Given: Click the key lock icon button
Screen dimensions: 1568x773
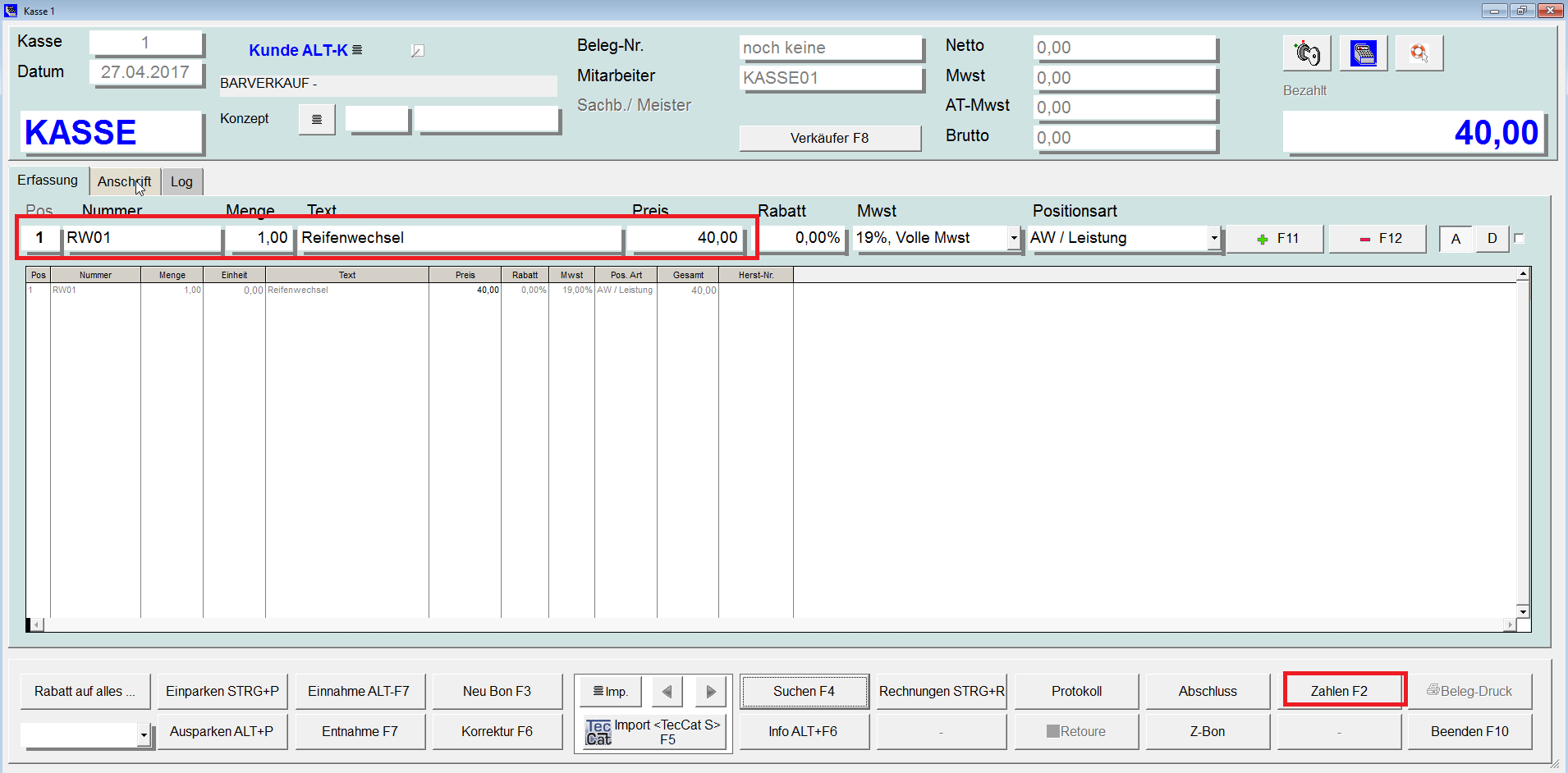Looking at the screenshot, I should pos(1307,53).
